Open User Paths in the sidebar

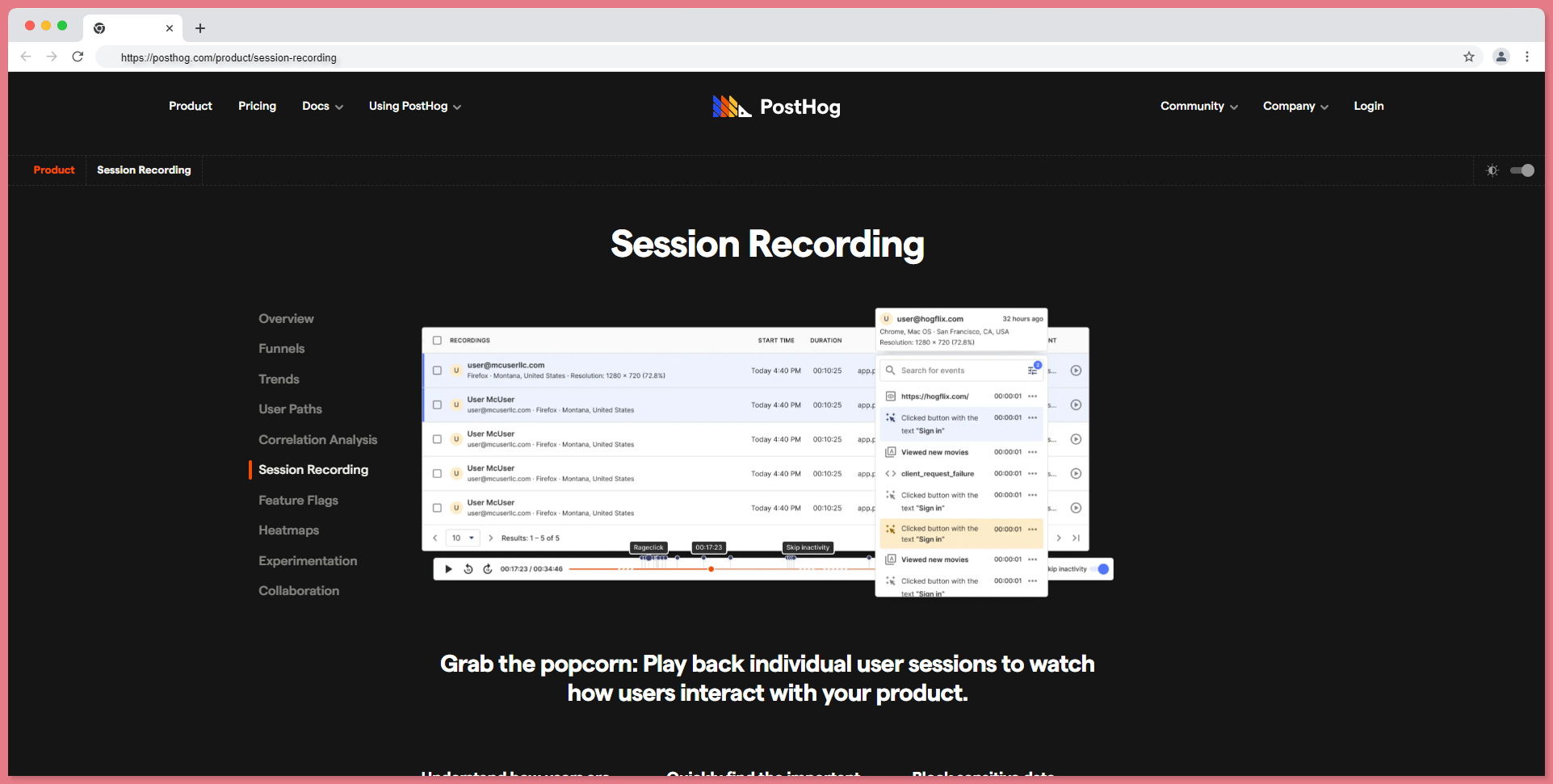click(x=290, y=409)
